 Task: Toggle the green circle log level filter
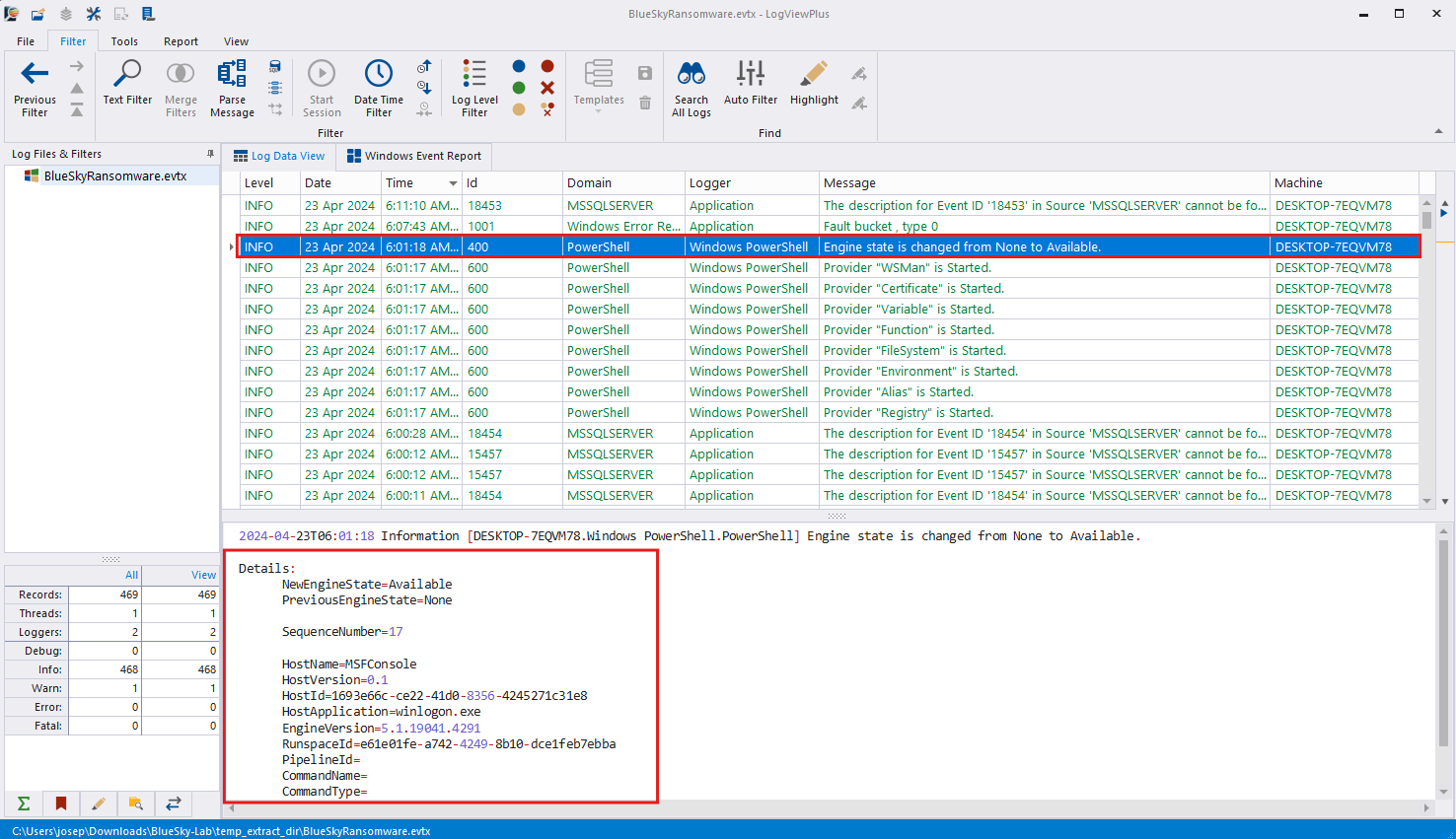click(519, 88)
